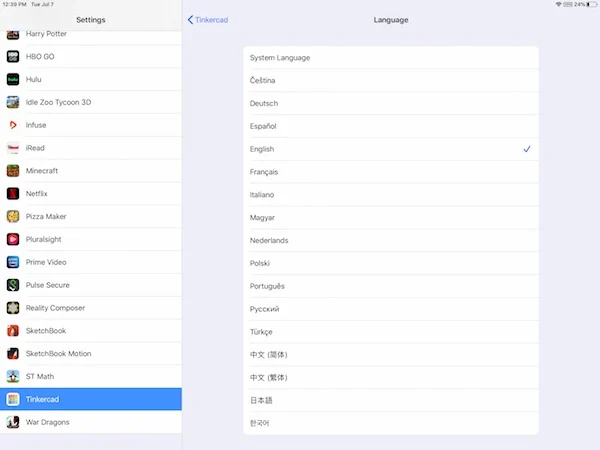The width and height of the screenshot is (600, 450).
Task: Choose Français as the language
Action: (390, 172)
